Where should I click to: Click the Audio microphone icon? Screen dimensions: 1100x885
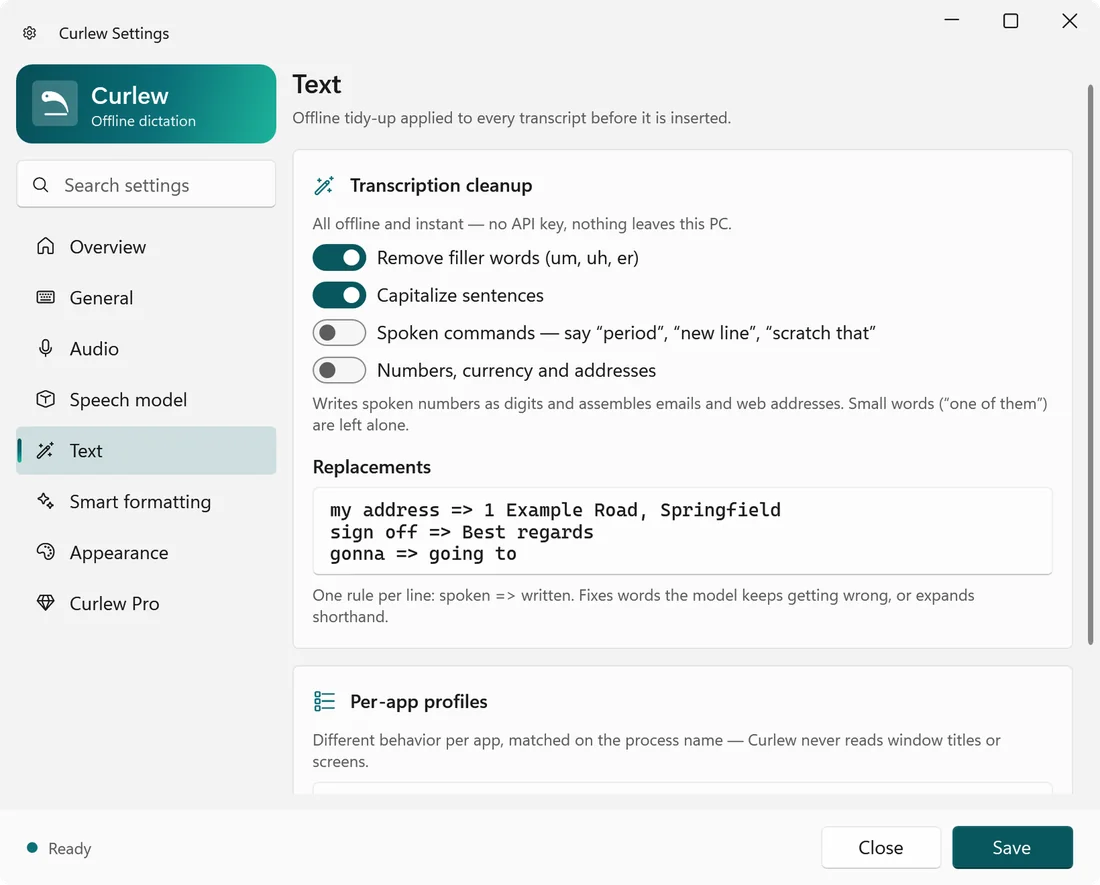click(x=46, y=349)
